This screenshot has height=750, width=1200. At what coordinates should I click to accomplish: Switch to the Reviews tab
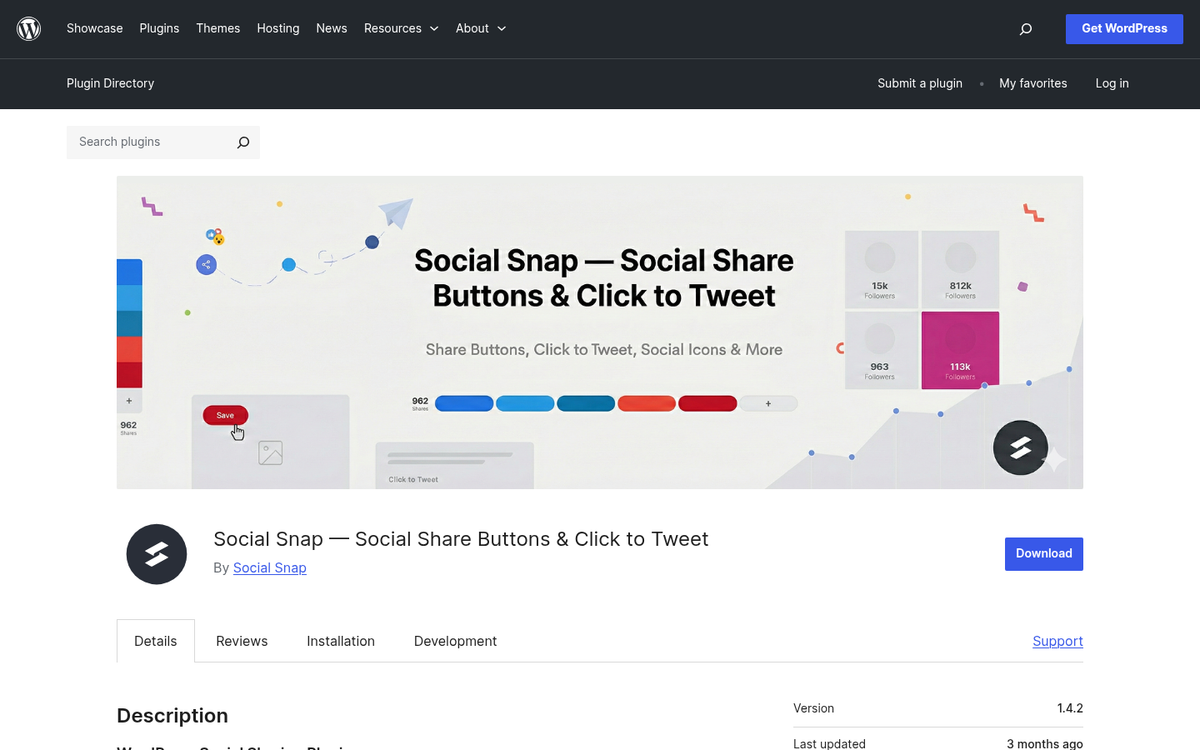242,641
